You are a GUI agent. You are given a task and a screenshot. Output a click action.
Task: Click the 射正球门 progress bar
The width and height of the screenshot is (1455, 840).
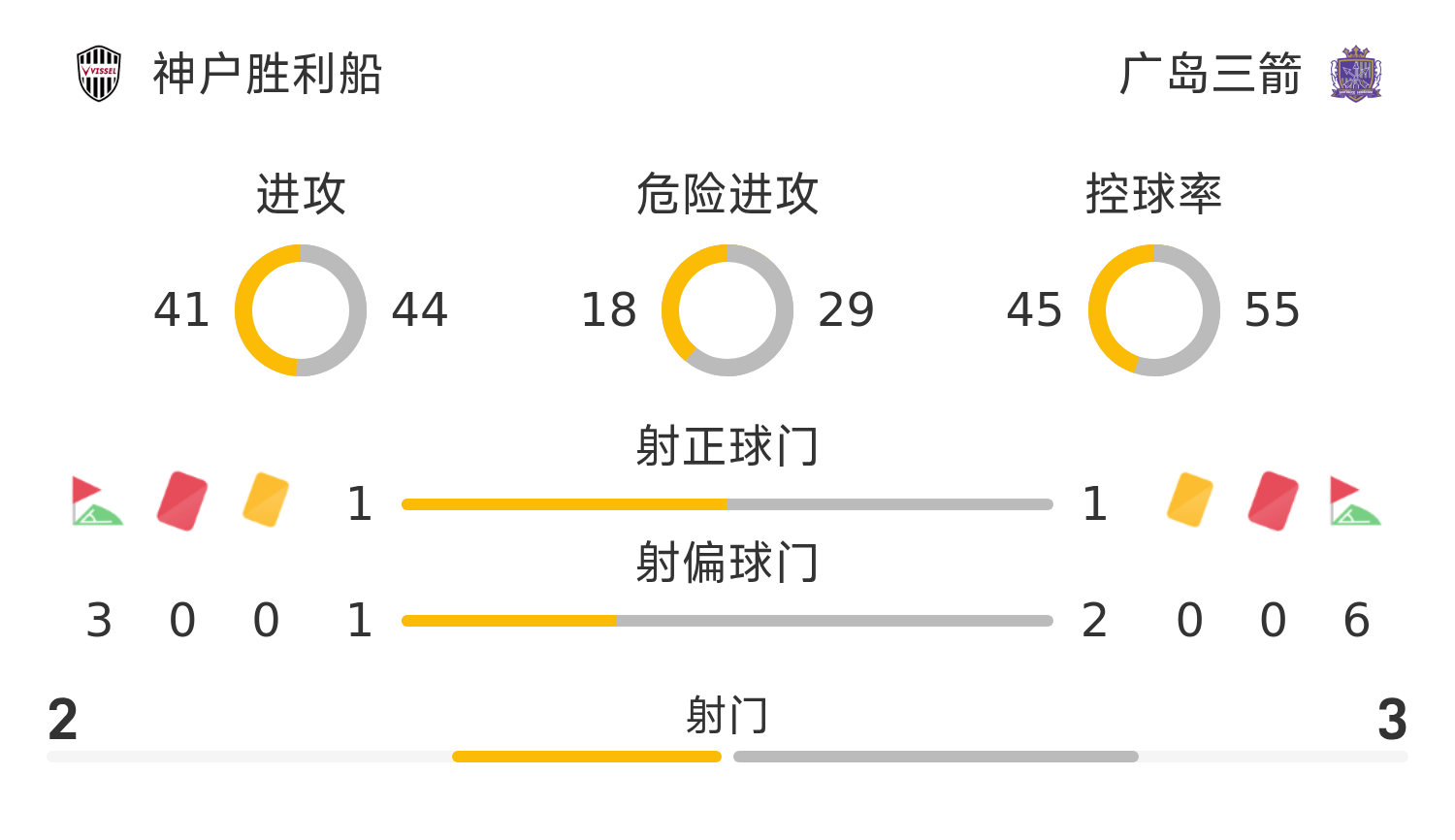[x=727, y=504]
